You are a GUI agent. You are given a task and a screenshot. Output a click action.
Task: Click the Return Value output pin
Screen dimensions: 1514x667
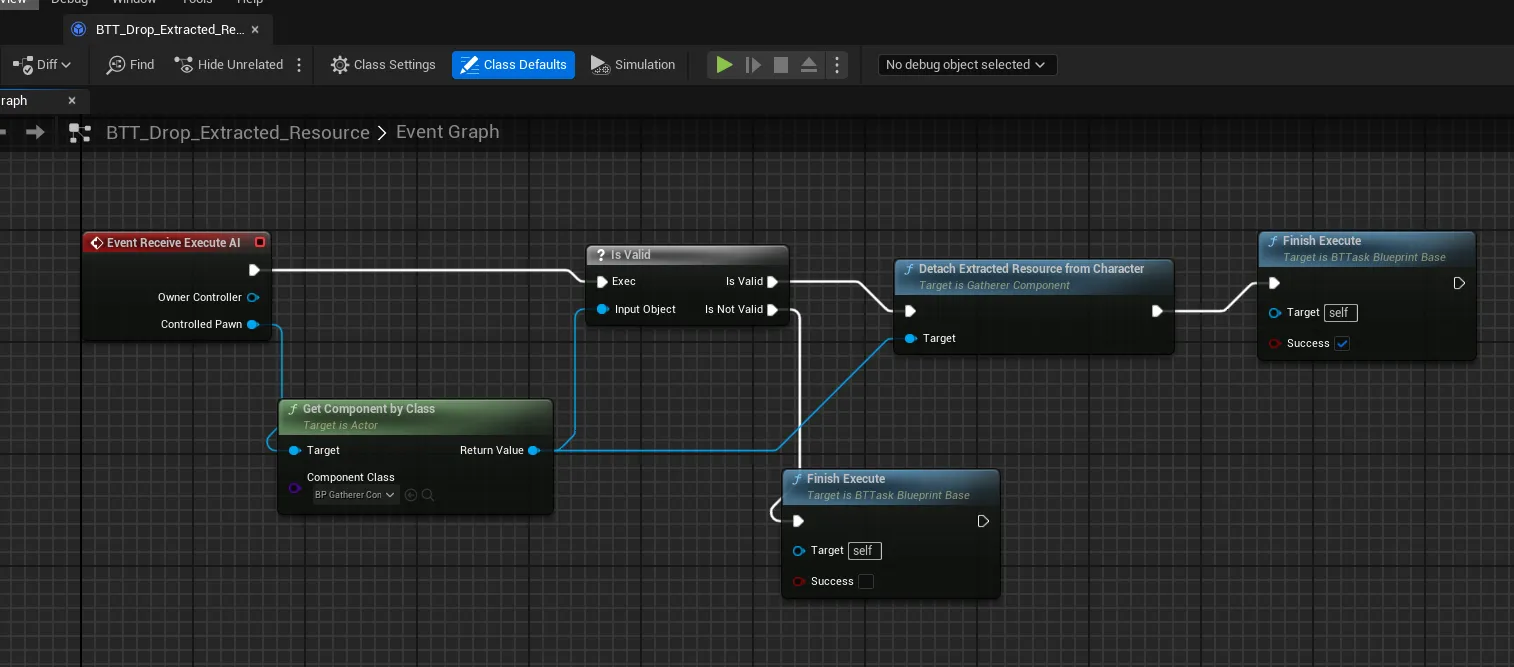pyautogui.click(x=534, y=450)
